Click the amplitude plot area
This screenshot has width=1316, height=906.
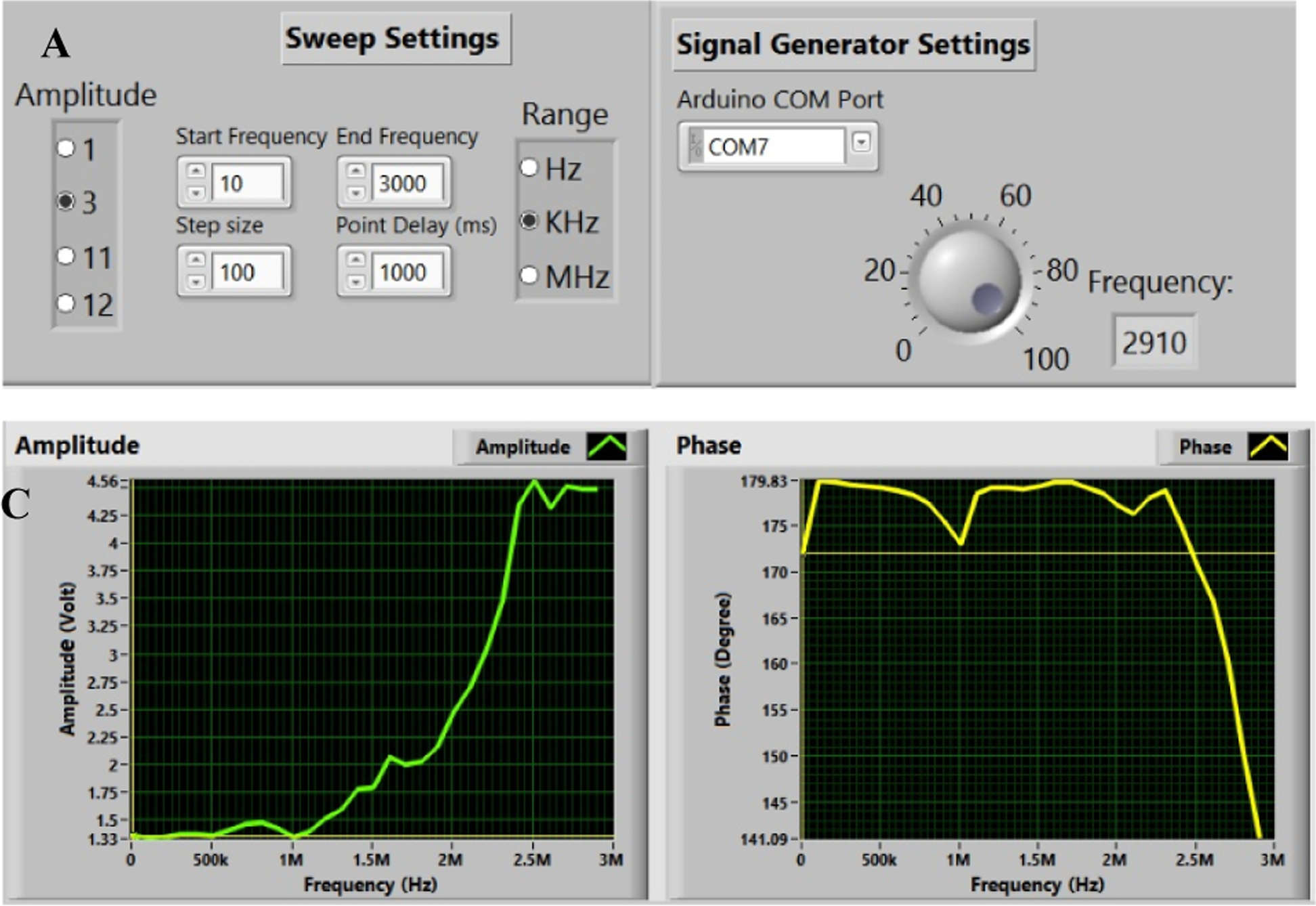pyautogui.click(x=372, y=659)
